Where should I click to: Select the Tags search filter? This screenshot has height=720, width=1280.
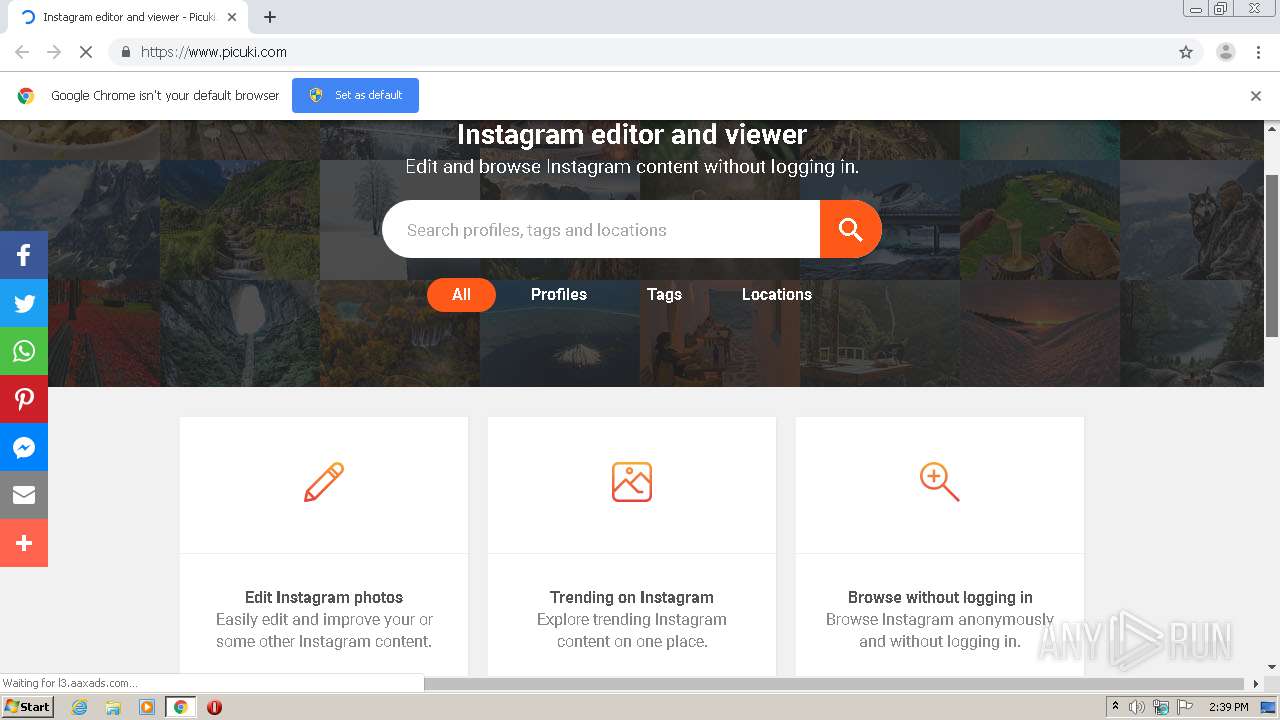[x=664, y=295]
